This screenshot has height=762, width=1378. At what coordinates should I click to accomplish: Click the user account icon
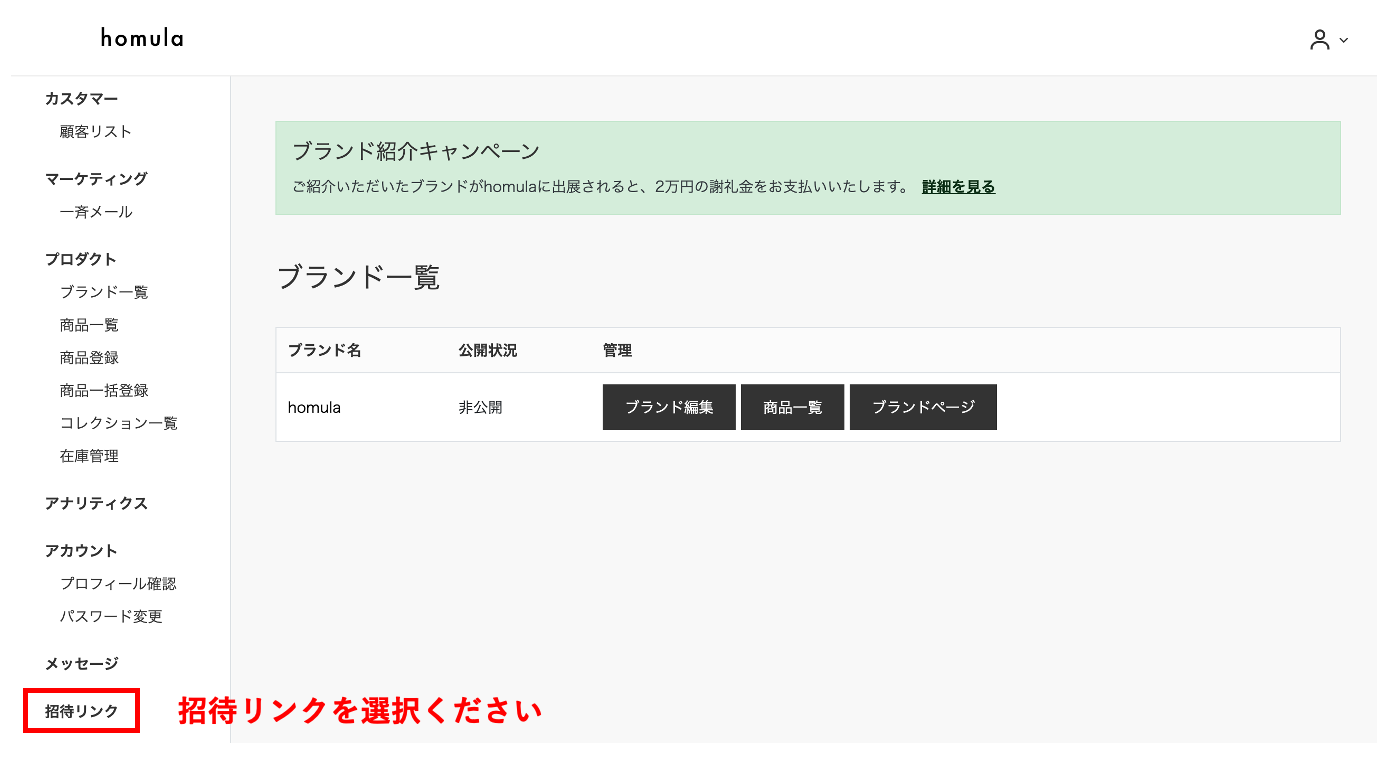coord(1320,40)
